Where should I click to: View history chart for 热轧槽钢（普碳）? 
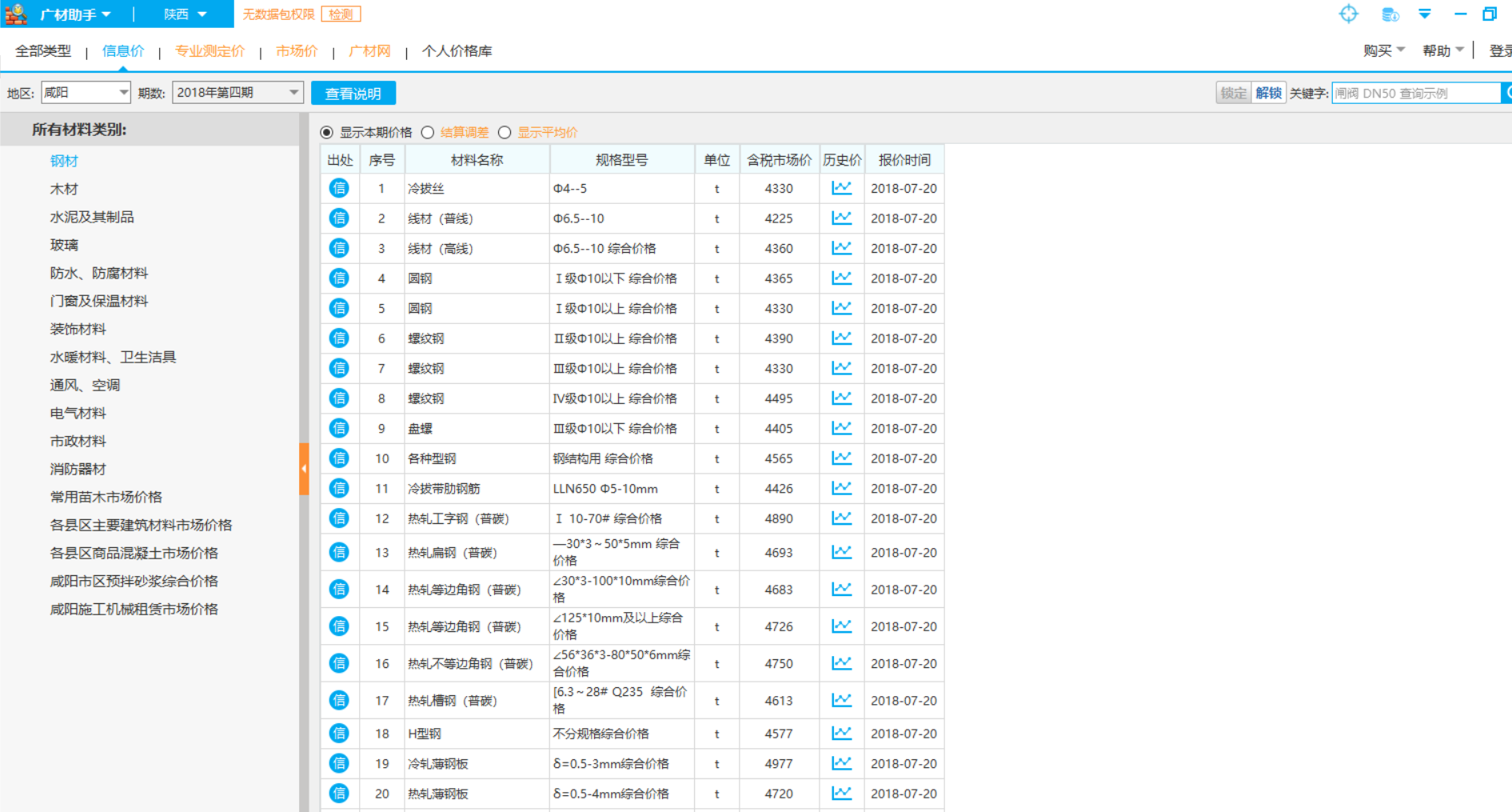(841, 700)
